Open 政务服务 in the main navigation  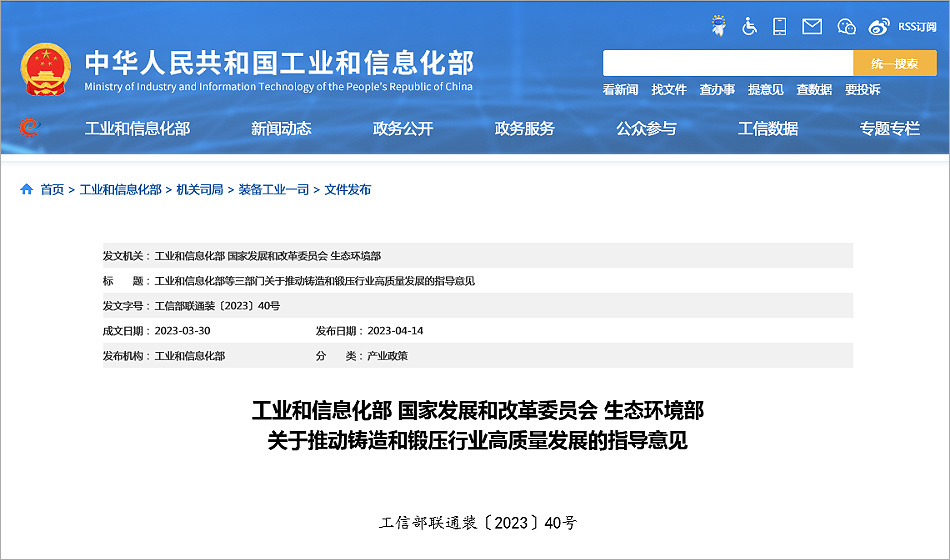pyautogui.click(x=525, y=128)
